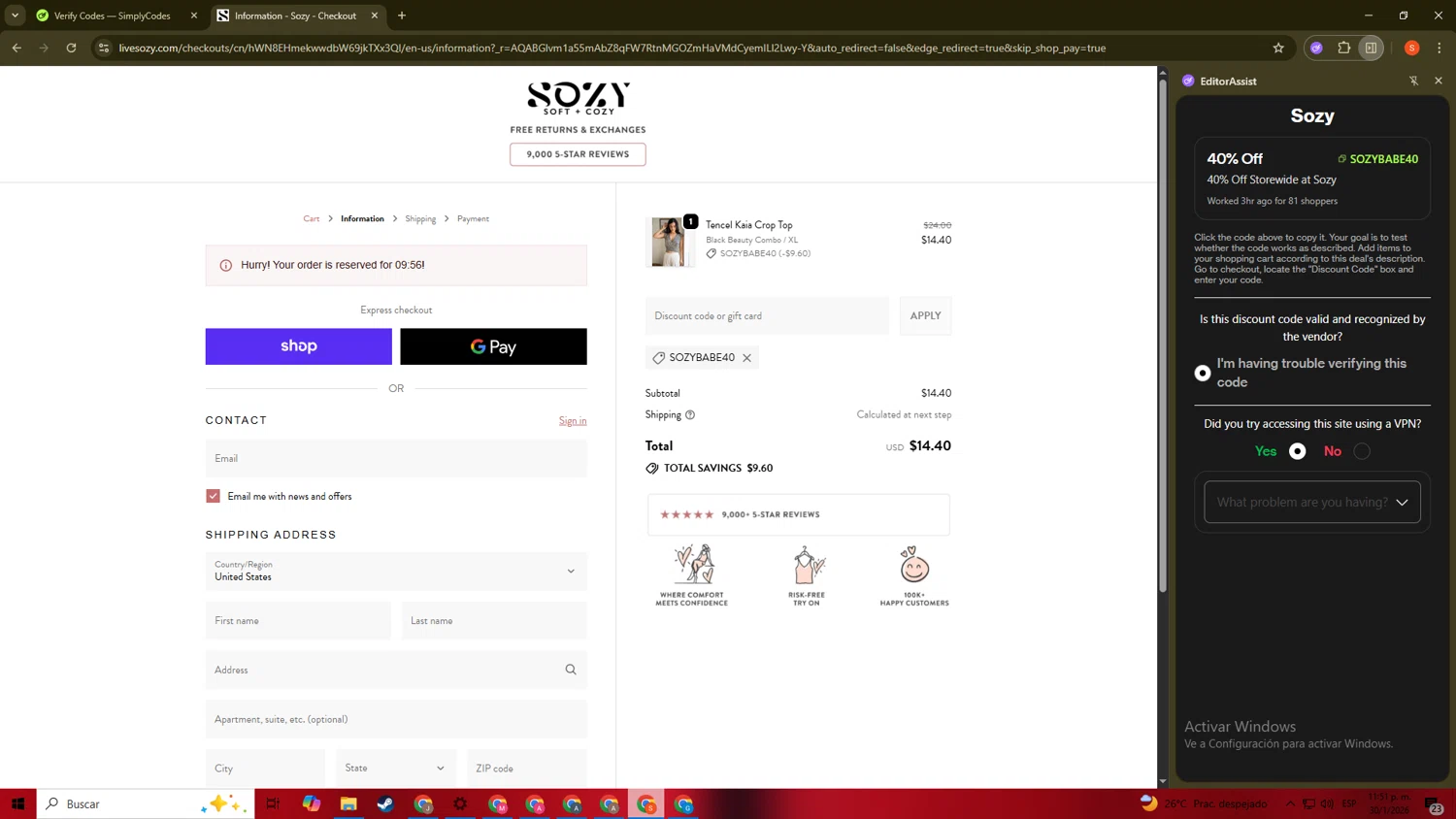
Task: Launch Copilot from the taskbar
Action: 311,803
